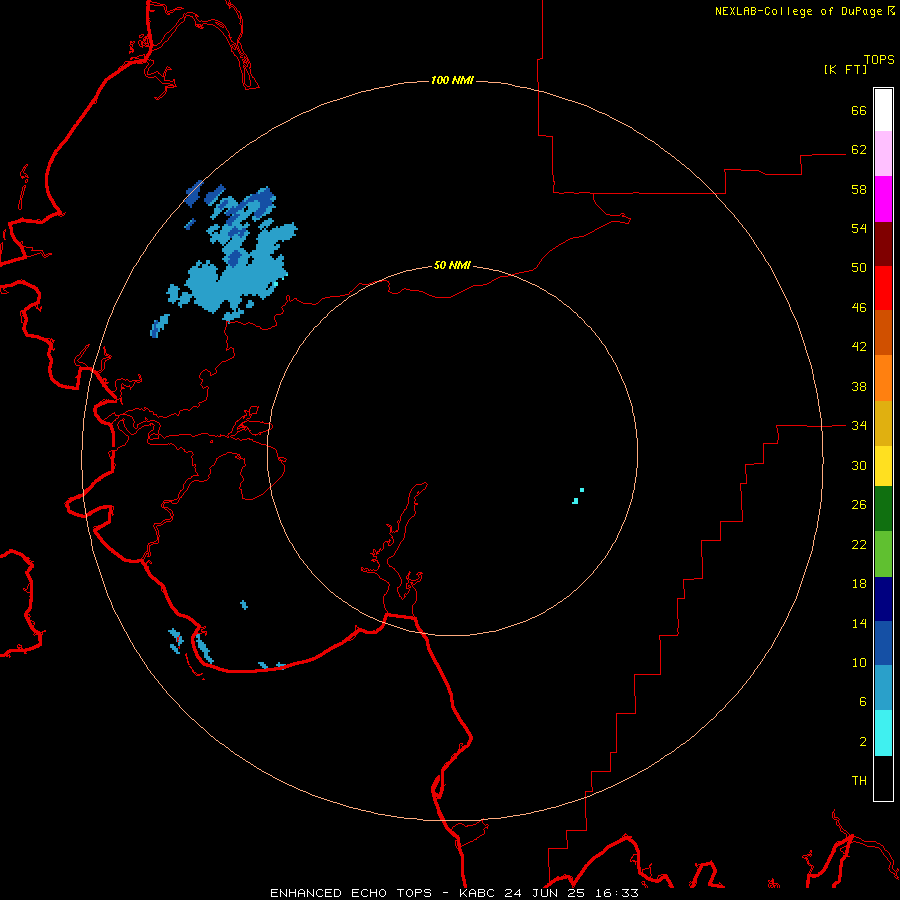900x900 pixels.
Task: Click the [K FT] units label
Action: click(x=845, y=70)
